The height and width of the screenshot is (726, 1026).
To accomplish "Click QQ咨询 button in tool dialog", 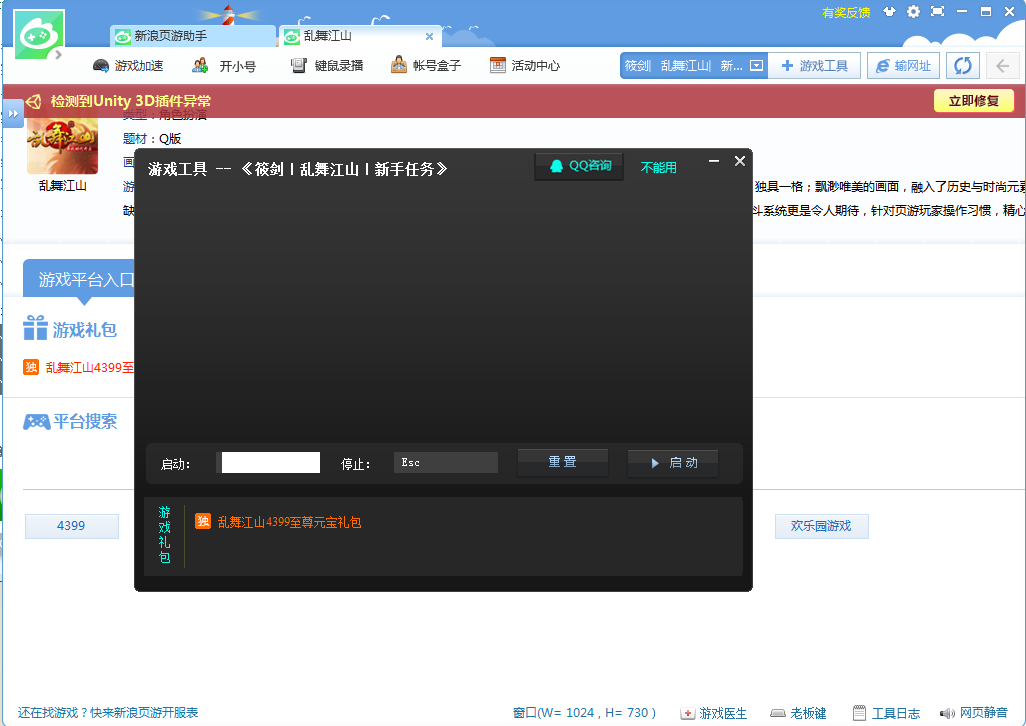I will 579,166.
